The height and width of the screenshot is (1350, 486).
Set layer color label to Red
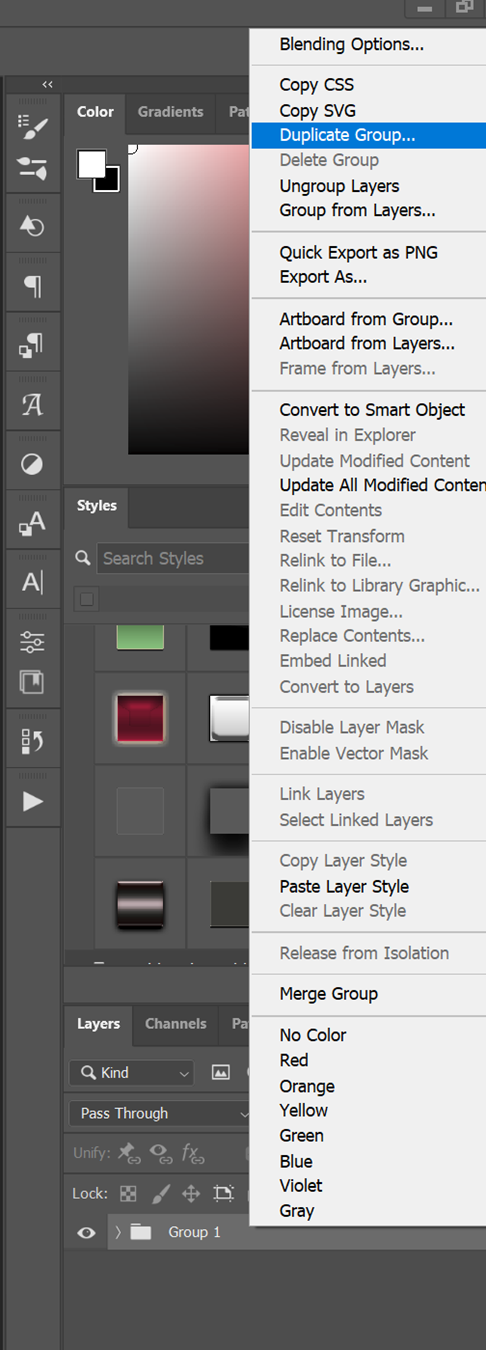[294, 1060]
